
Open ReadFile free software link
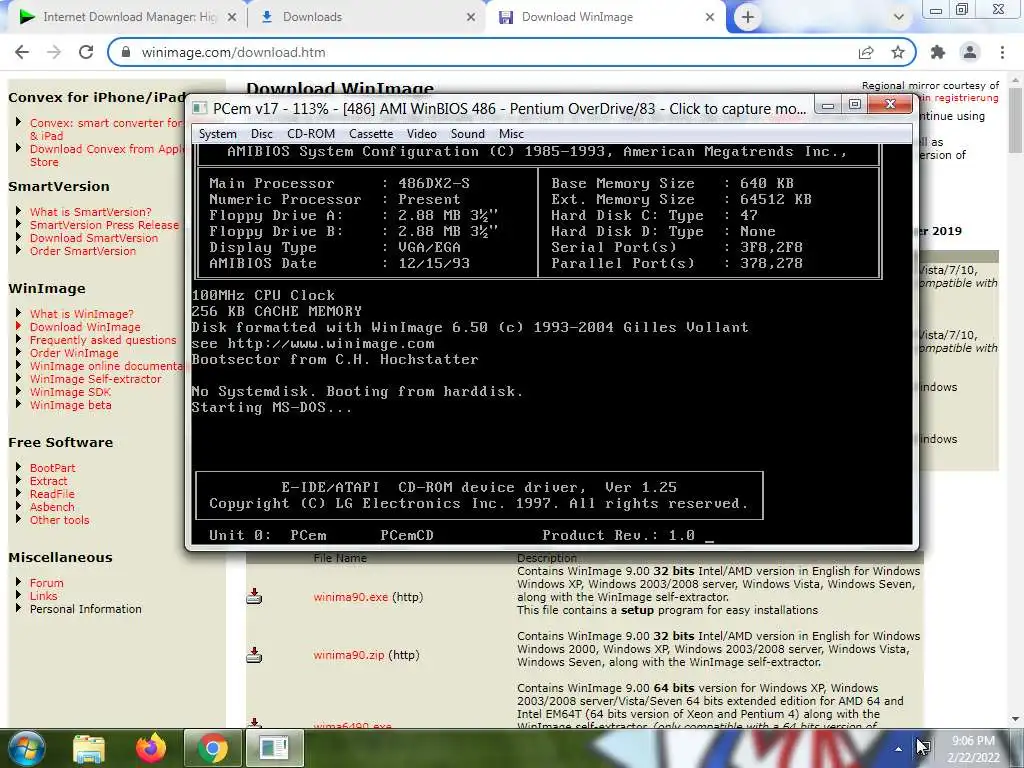[52, 494]
